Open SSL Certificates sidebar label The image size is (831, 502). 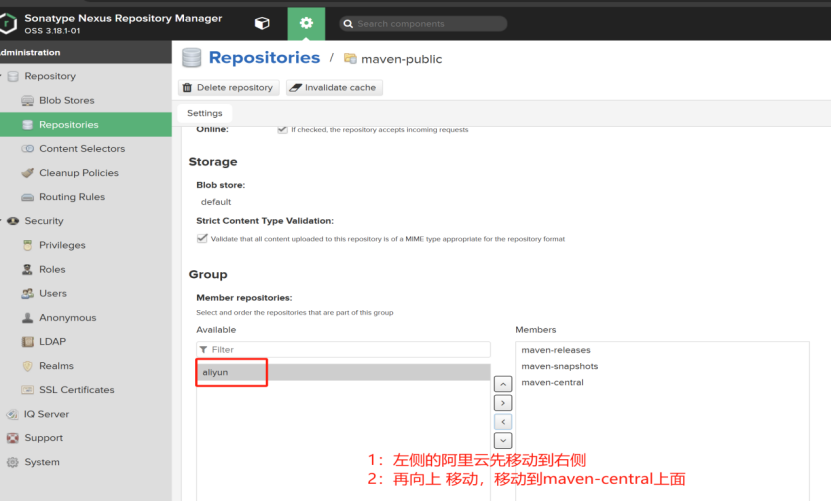click(77, 390)
